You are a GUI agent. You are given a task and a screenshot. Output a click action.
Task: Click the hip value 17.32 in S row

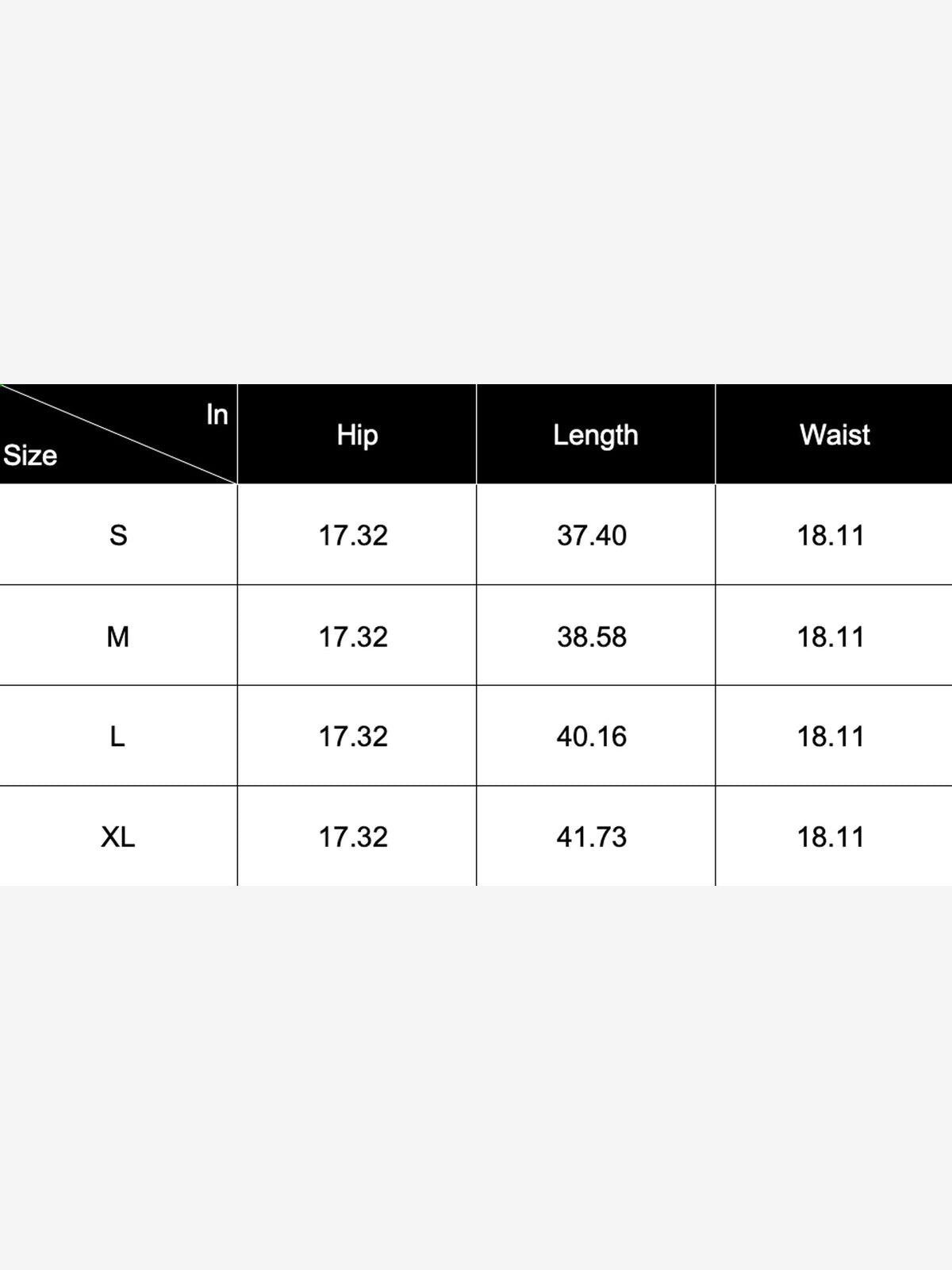click(353, 535)
